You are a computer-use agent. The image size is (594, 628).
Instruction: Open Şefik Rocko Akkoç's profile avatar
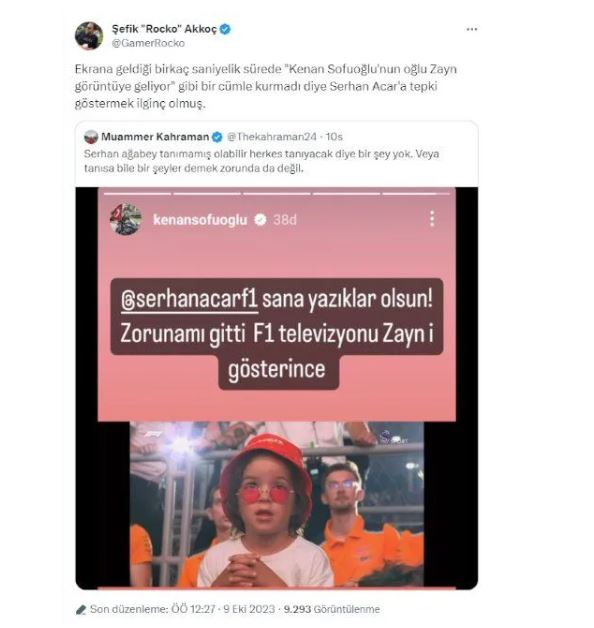coord(89,36)
